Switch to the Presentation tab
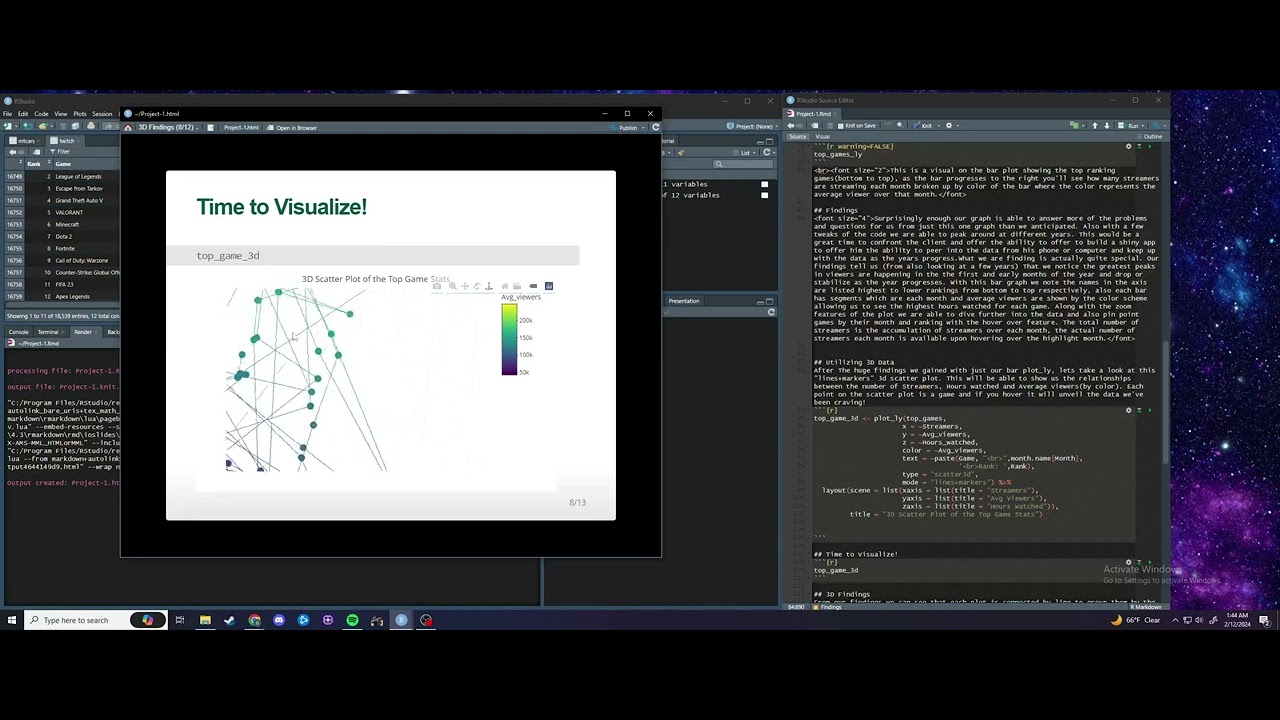Image resolution: width=1280 pixels, height=720 pixels. (x=684, y=301)
